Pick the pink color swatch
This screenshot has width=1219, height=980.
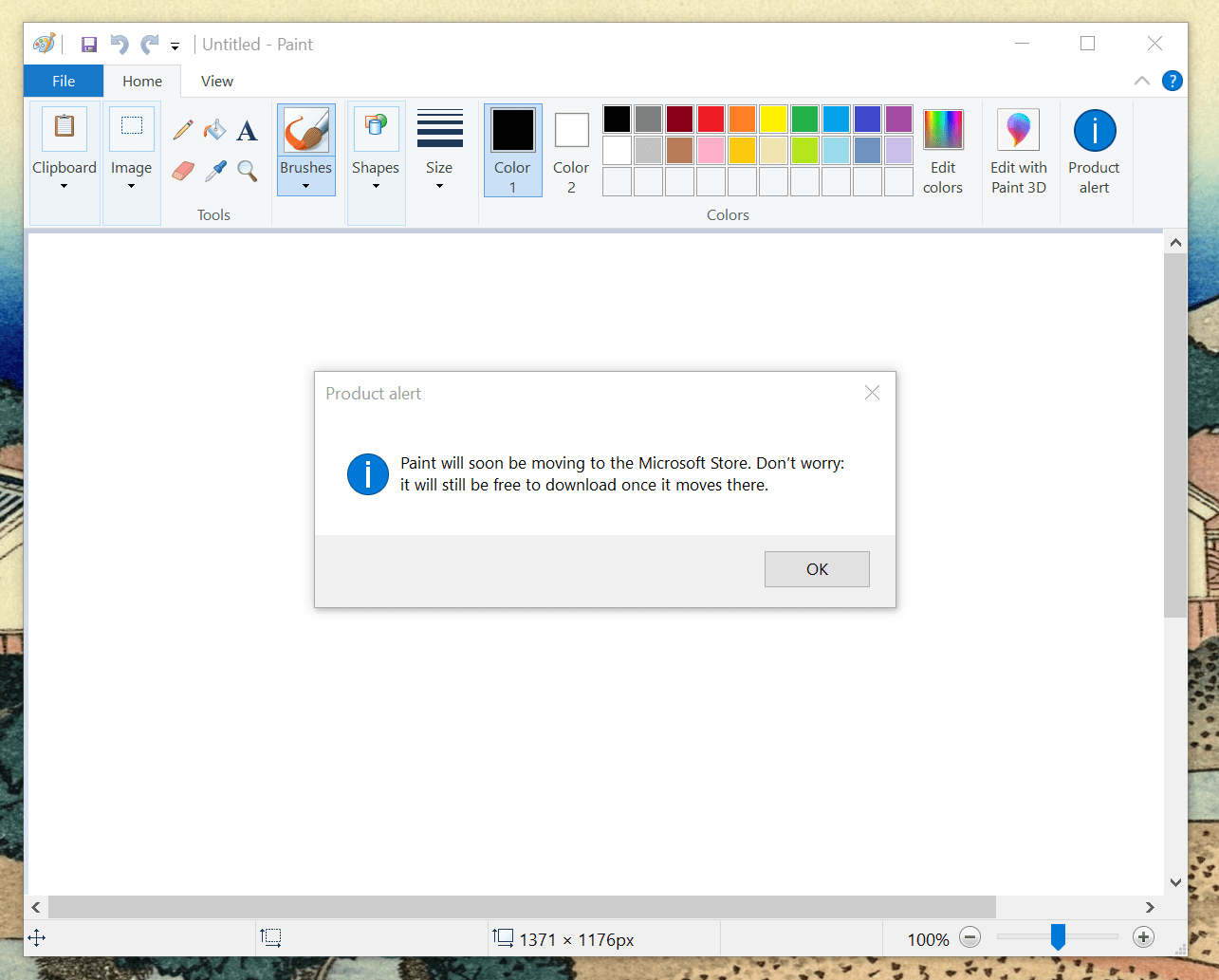pyautogui.click(x=711, y=150)
